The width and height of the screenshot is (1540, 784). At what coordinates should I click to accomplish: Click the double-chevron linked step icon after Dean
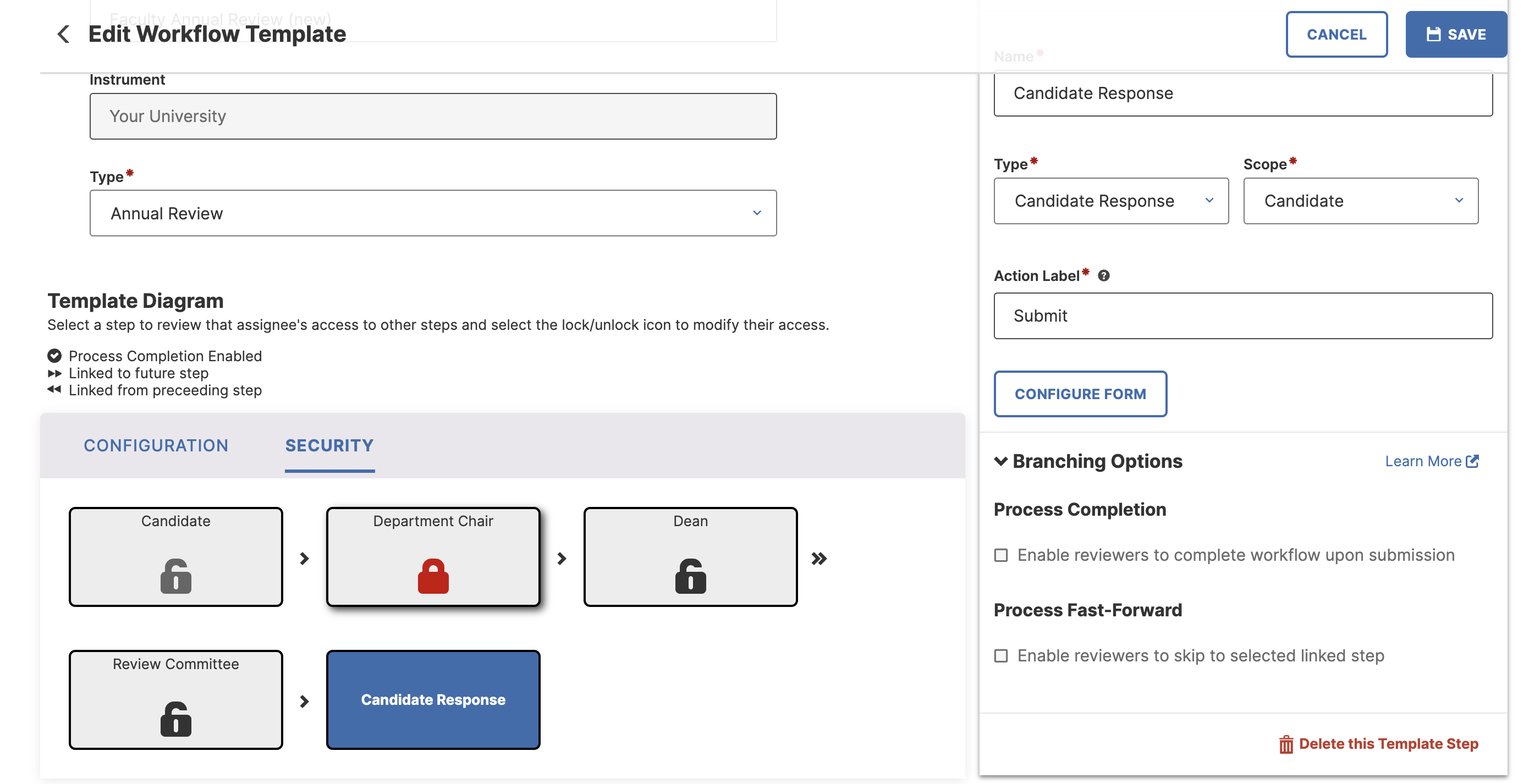(x=819, y=559)
